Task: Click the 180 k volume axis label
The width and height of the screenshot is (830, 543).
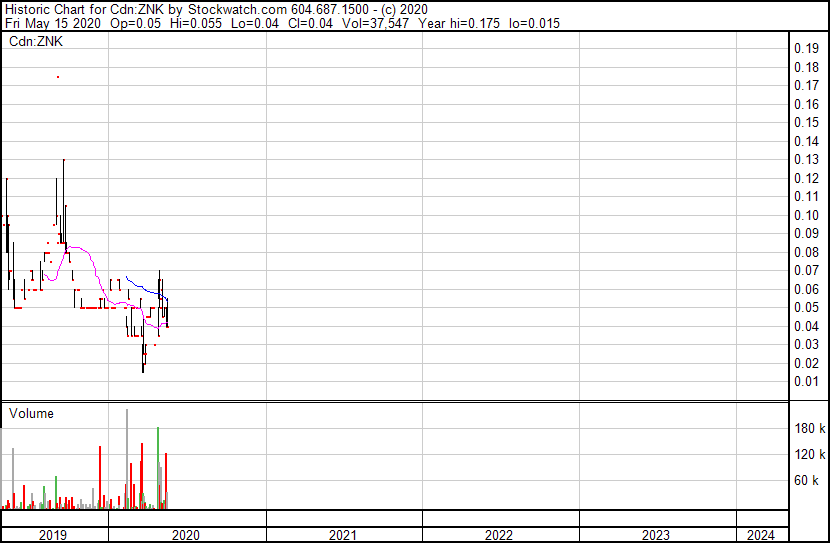Action: pos(809,428)
